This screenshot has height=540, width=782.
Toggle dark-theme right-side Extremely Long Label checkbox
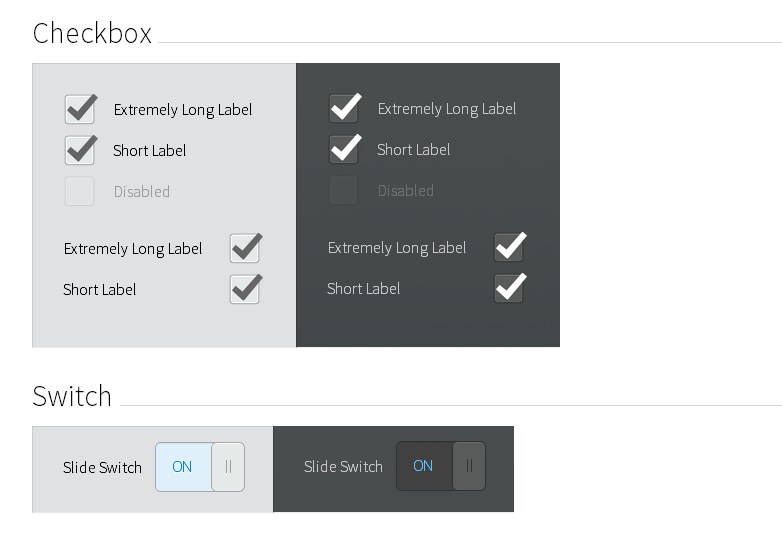pyautogui.click(x=509, y=247)
